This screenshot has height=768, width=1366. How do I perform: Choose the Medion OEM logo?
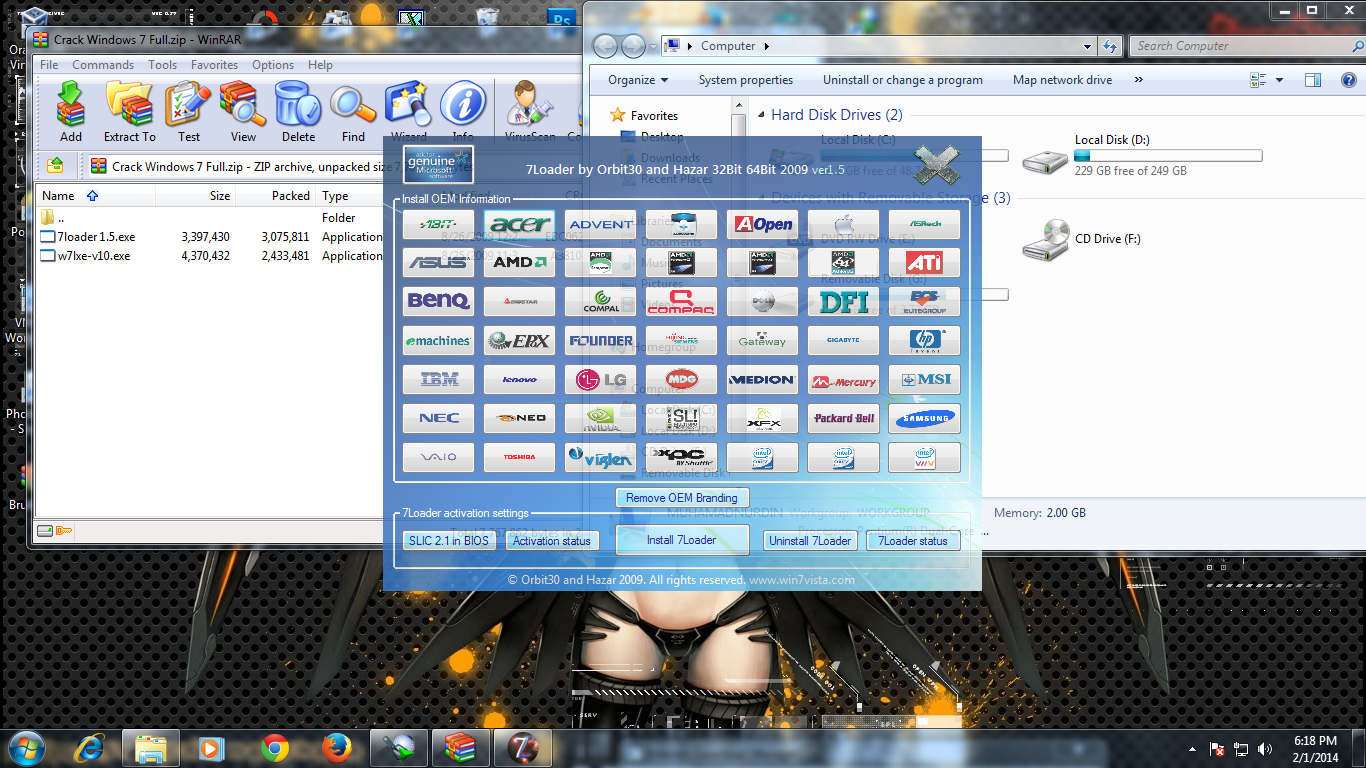coord(763,379)
